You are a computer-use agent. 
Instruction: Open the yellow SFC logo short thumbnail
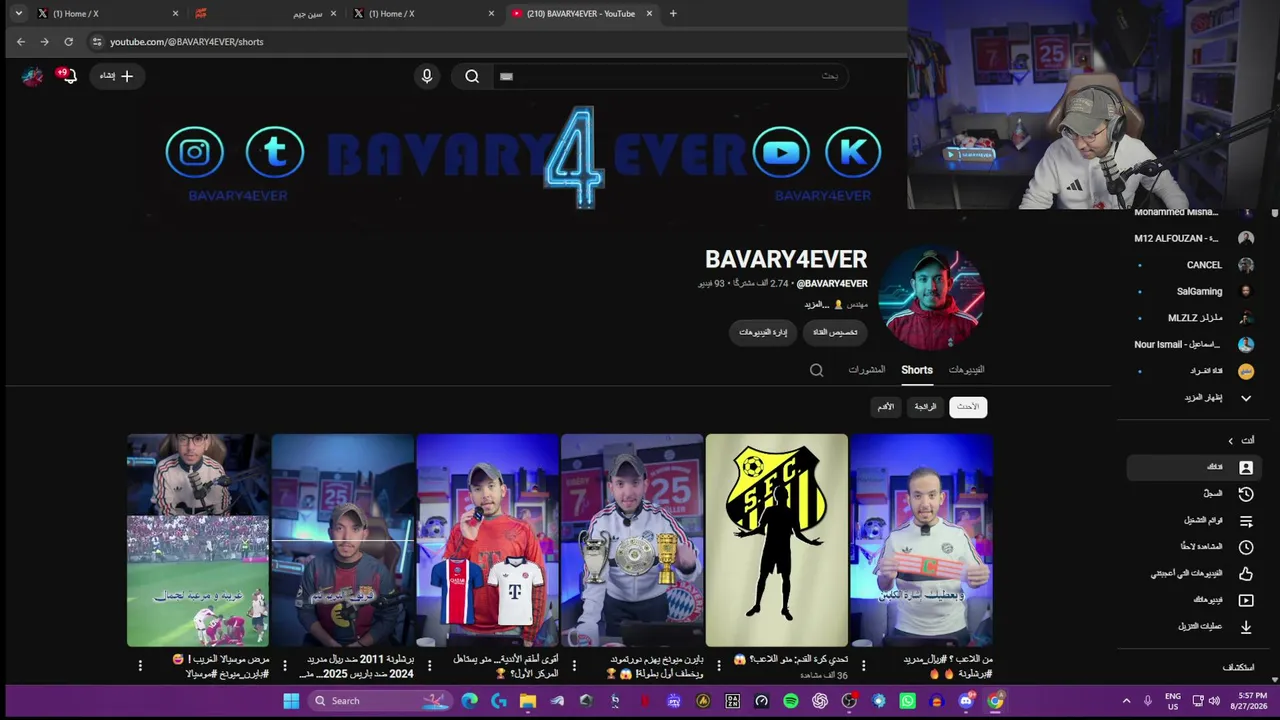[x=777, y=540]
